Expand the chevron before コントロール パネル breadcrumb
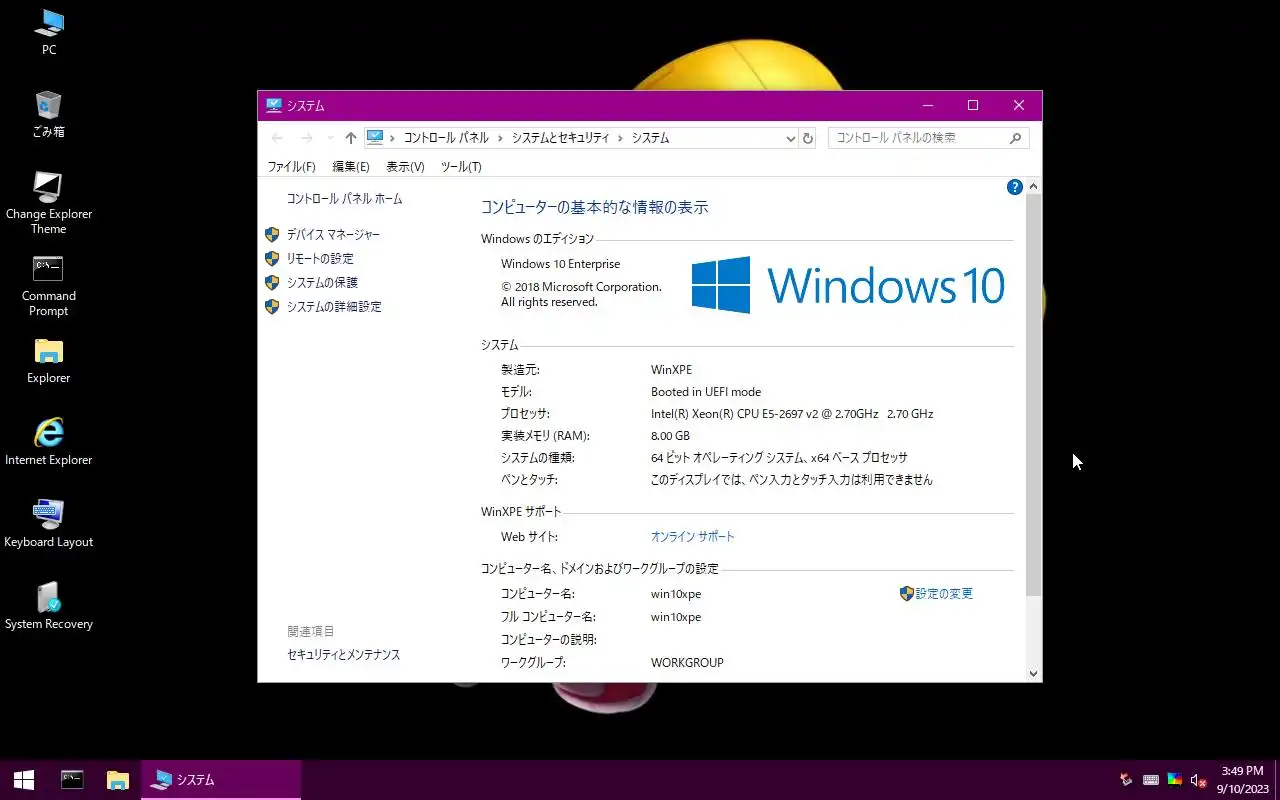 (x=392, y=138)
